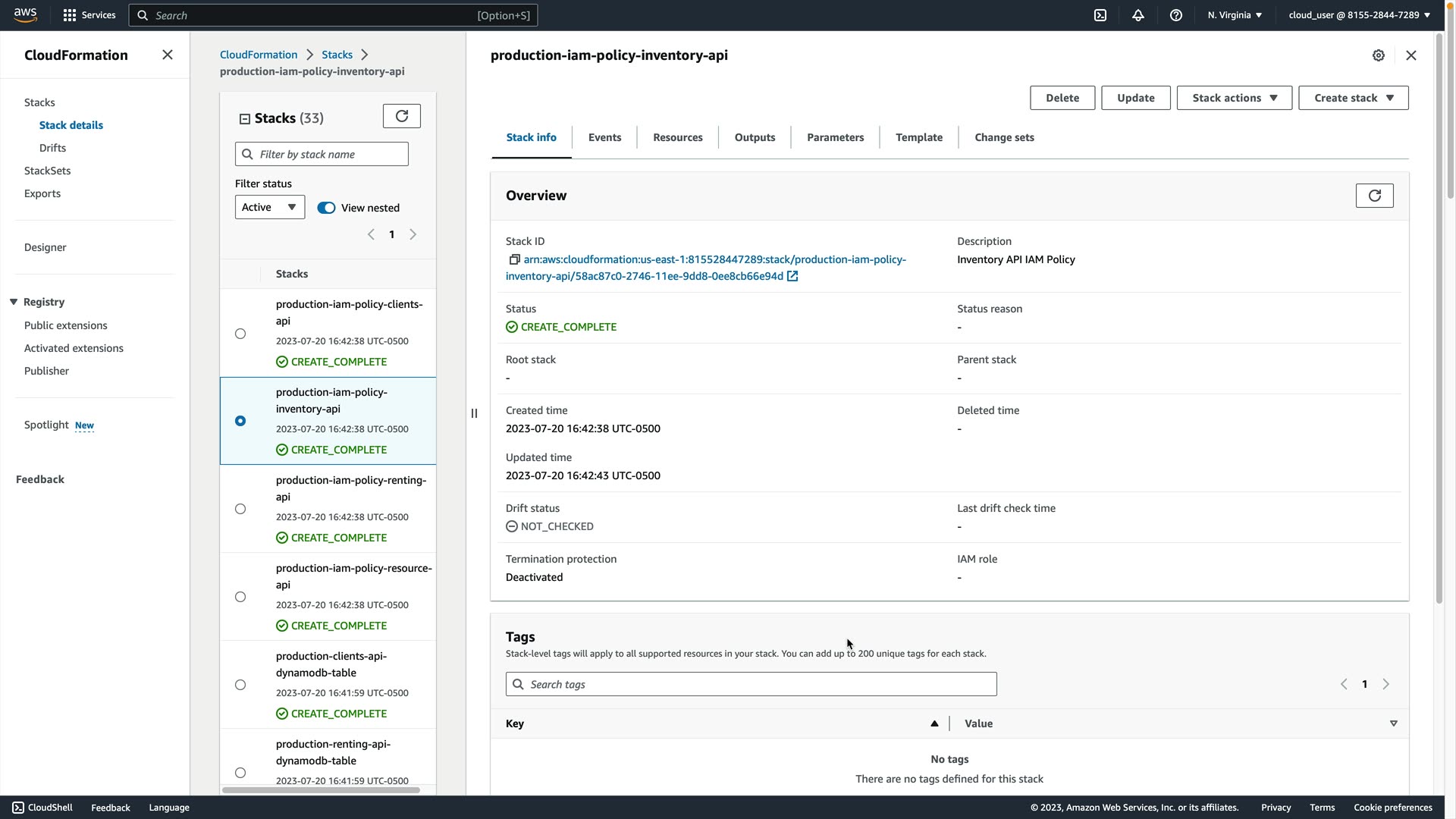1456x819 pixels.
Task: Switch to the Template tab
Action: 918,137
